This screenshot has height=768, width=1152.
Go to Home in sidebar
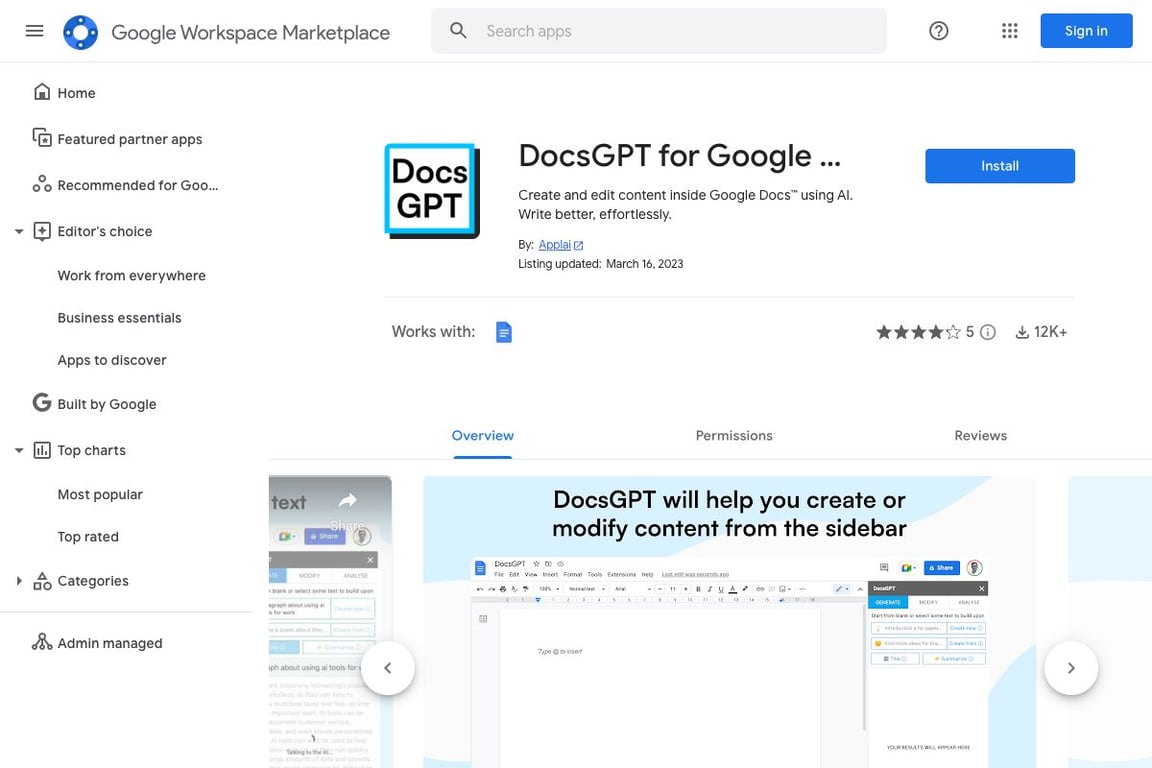(x=76, y=93)
